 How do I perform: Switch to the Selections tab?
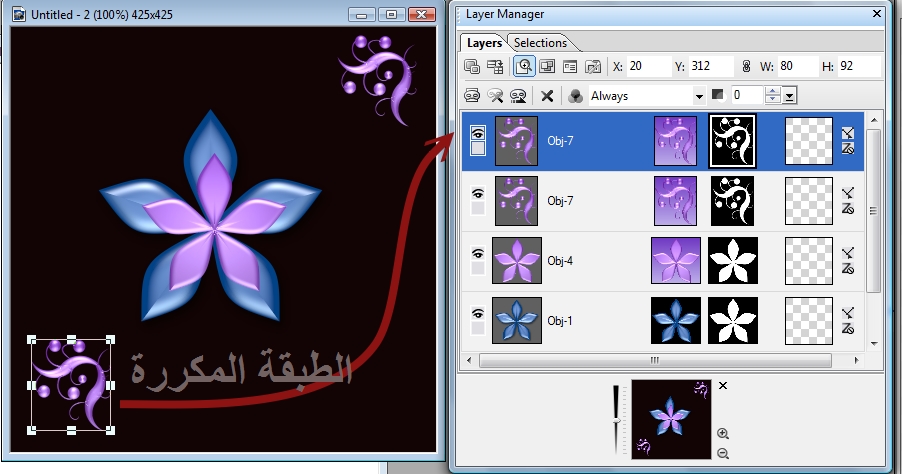[540, 43]
